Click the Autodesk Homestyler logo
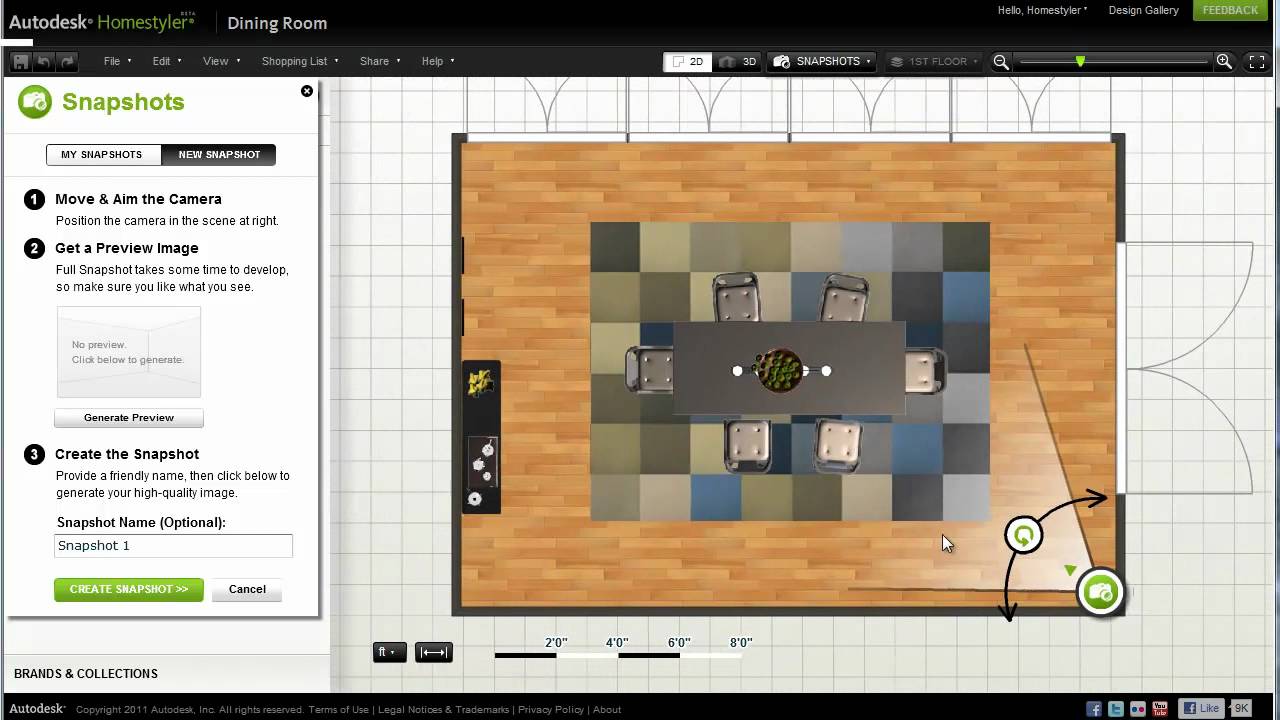 [x=101, y=21]
